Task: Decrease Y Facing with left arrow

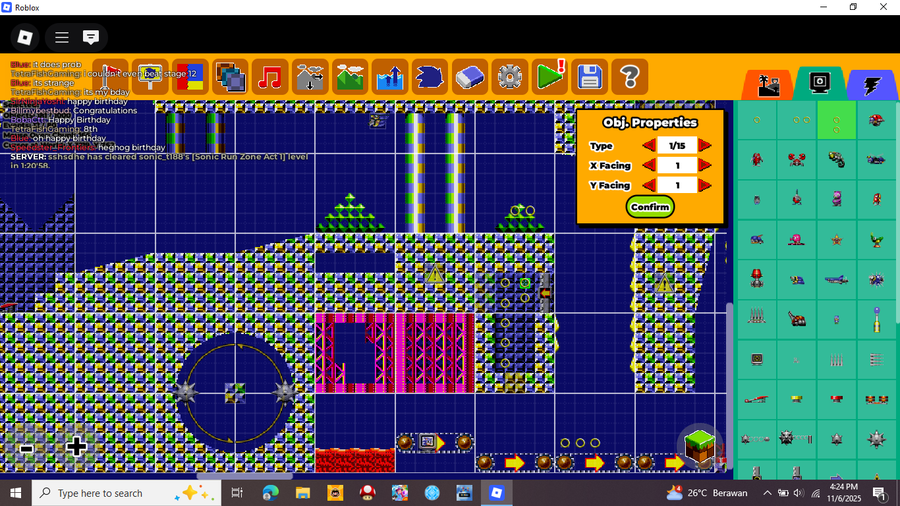Action: click(x=649, y=185)
